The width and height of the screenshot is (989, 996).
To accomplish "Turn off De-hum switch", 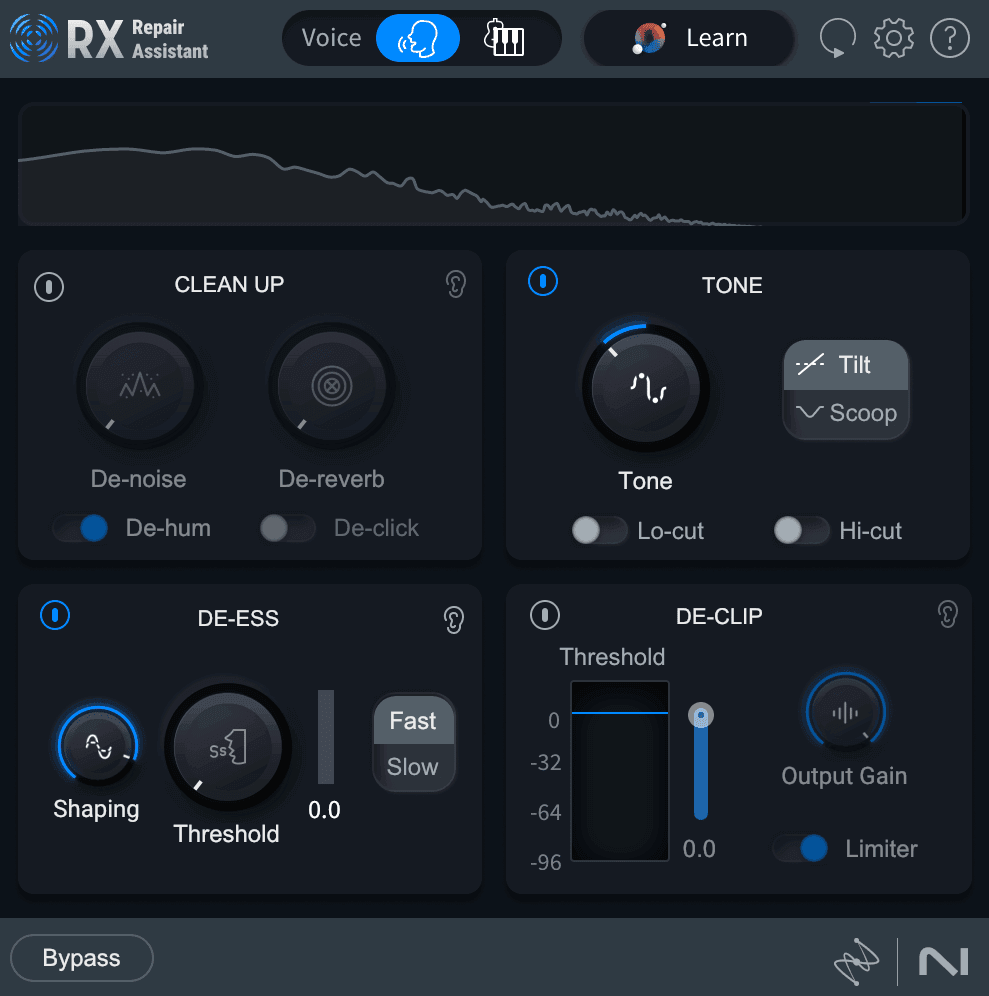I will pyautogui.click(x=81, y=528).
